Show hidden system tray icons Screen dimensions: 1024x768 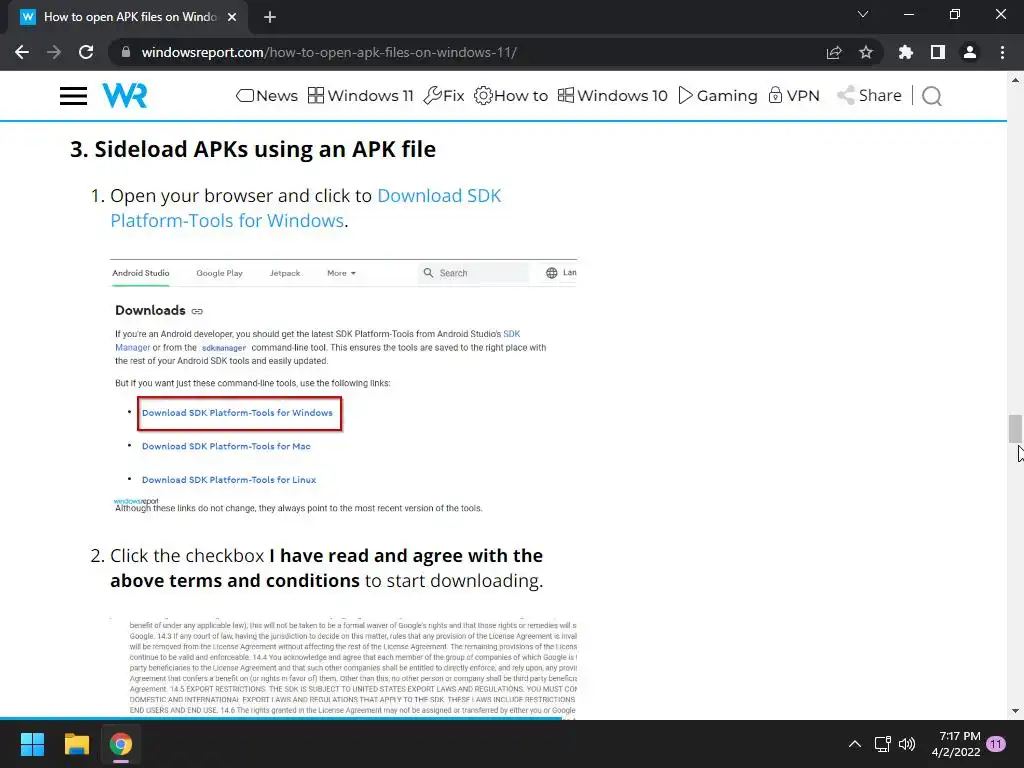coord(854,744)
